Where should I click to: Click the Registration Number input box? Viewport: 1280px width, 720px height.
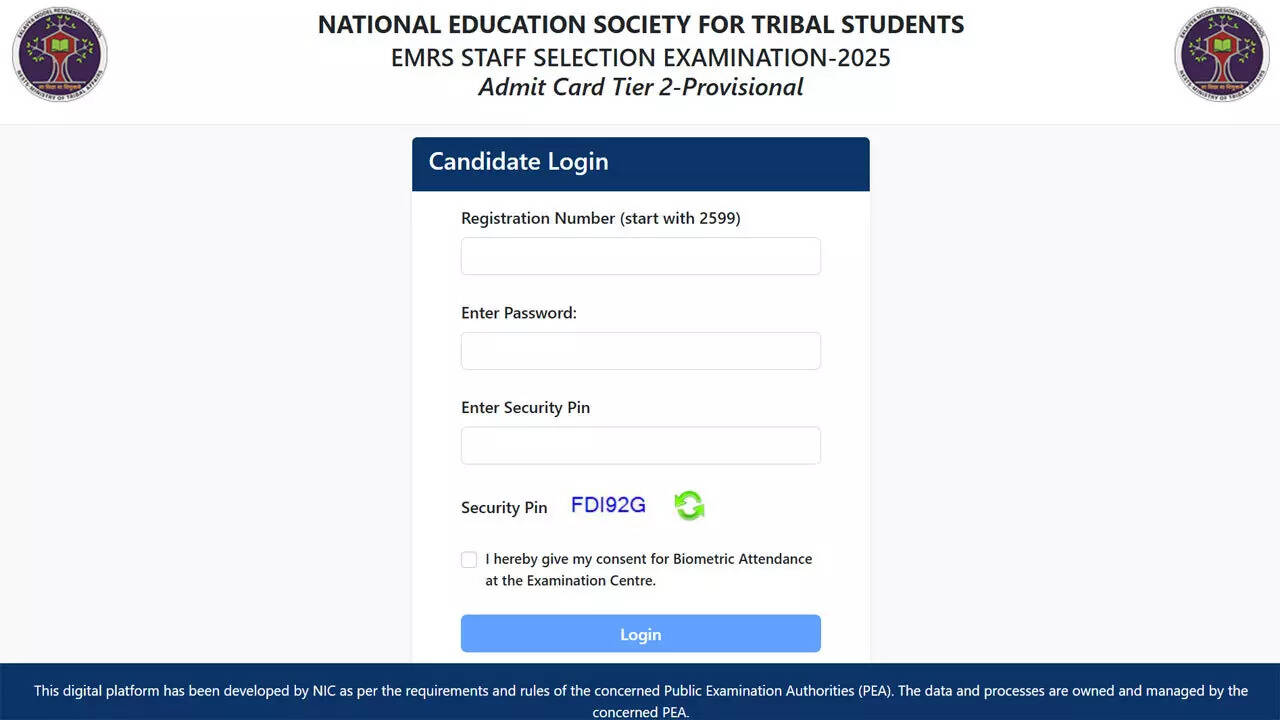coord(640,256)
